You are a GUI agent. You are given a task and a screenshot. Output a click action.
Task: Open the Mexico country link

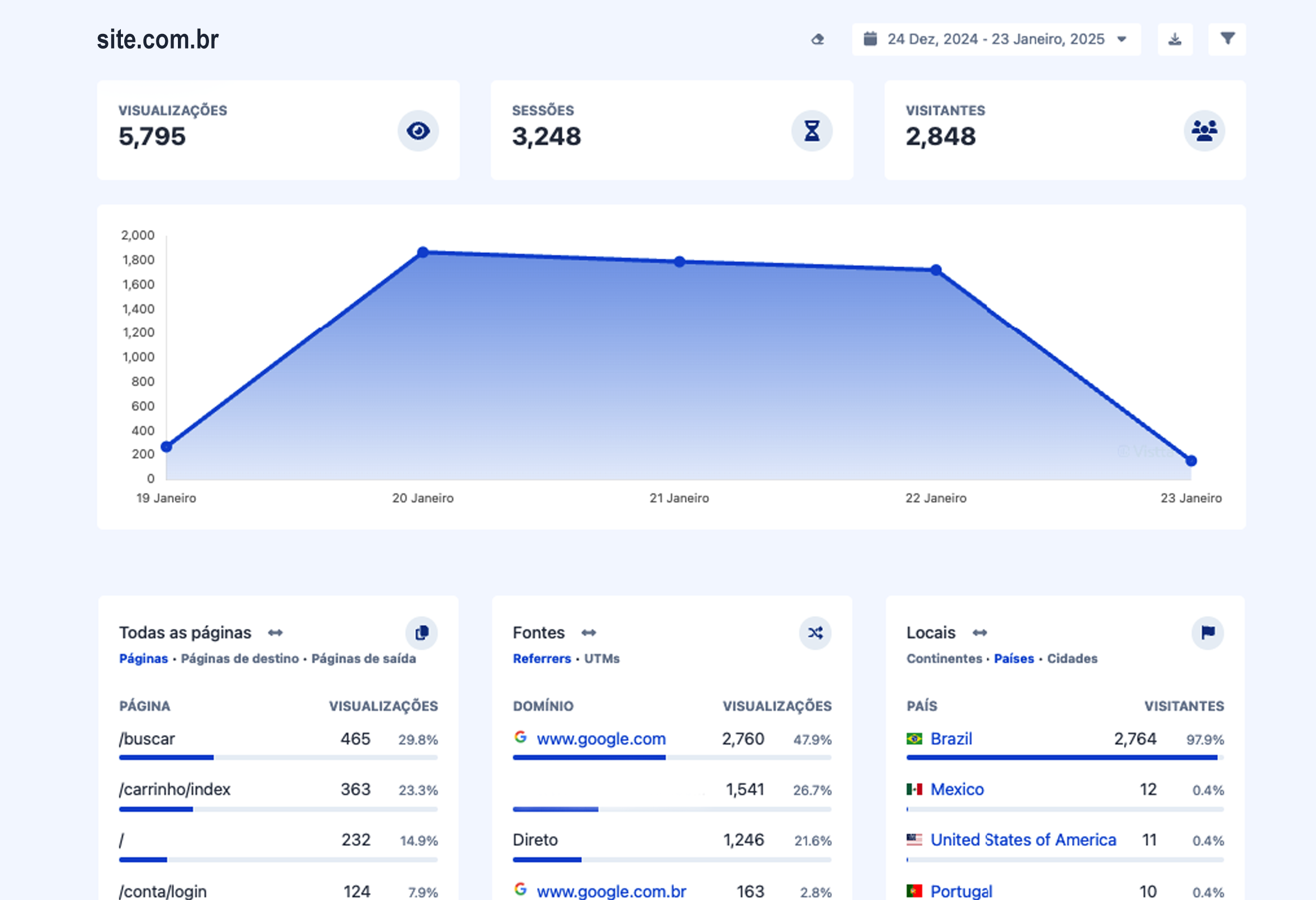pyautogui.click(x=957, y=789)
